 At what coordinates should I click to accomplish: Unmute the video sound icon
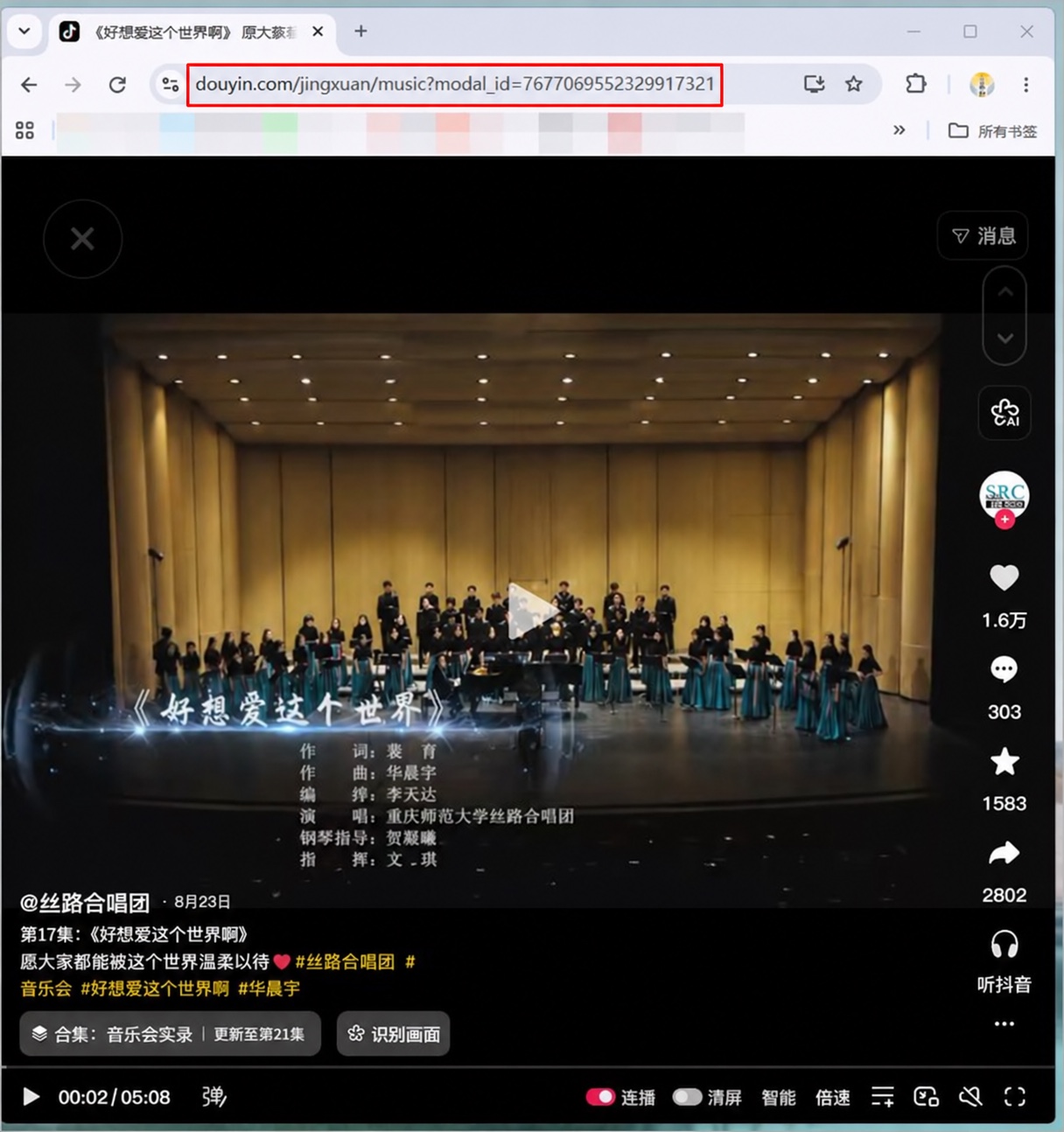(x=970, y=1097)
